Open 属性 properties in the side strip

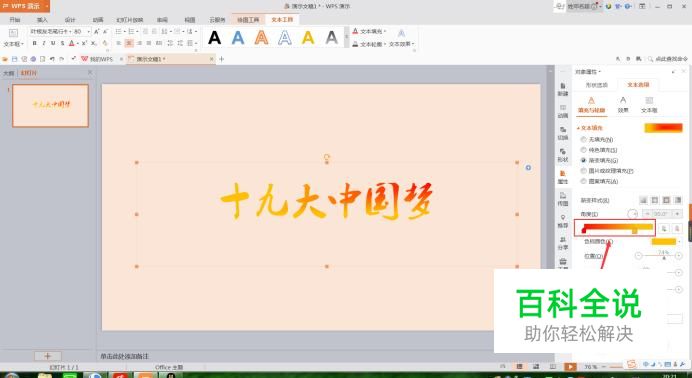tap(563, 177)
